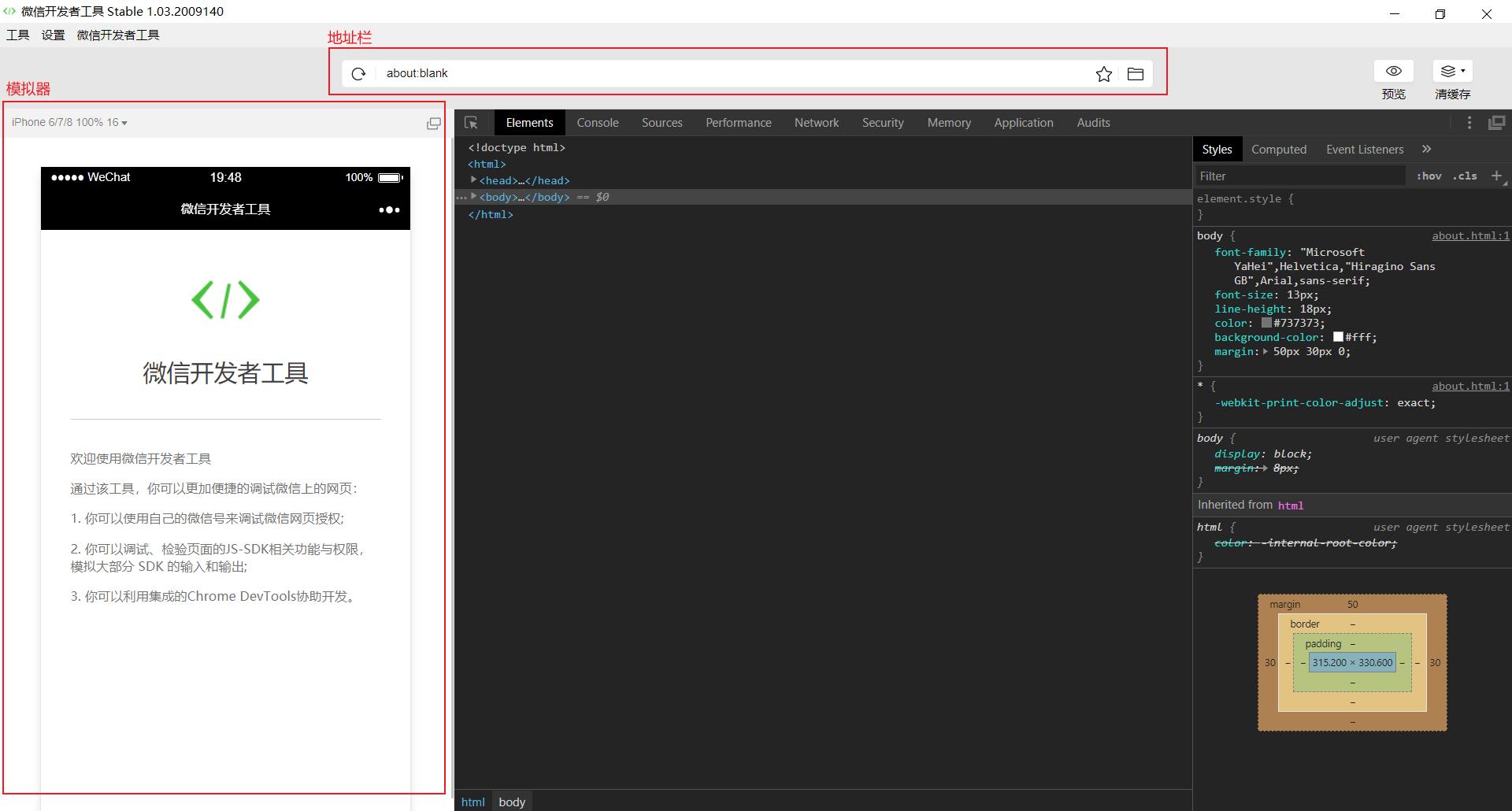Click the box model padding label
The image size is (1512, 811).
click(x=1323, y=643)
